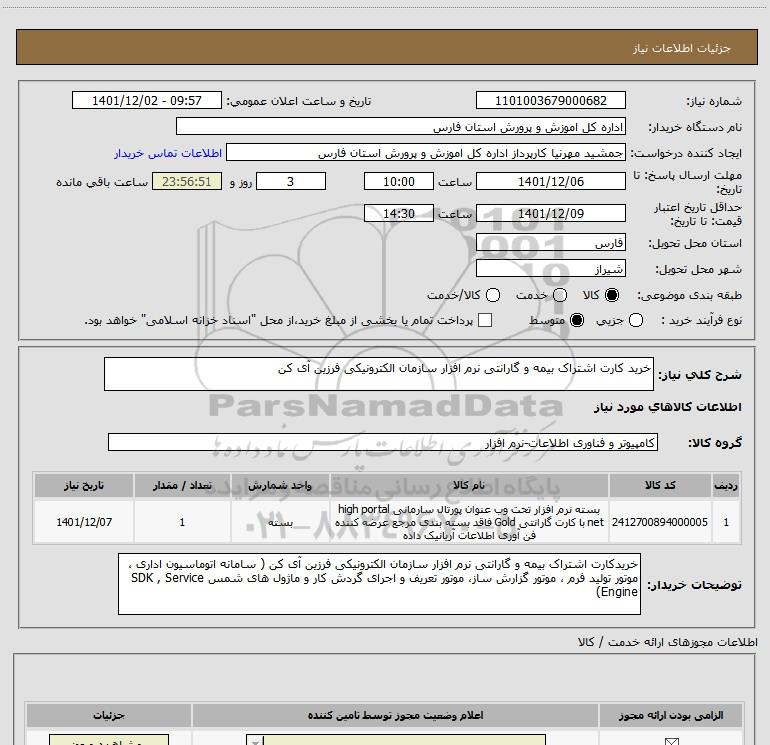The height and width of the screenshot is (745, 770).
Task: Click the واحد شمارش column header
Action: click(280, 485)
